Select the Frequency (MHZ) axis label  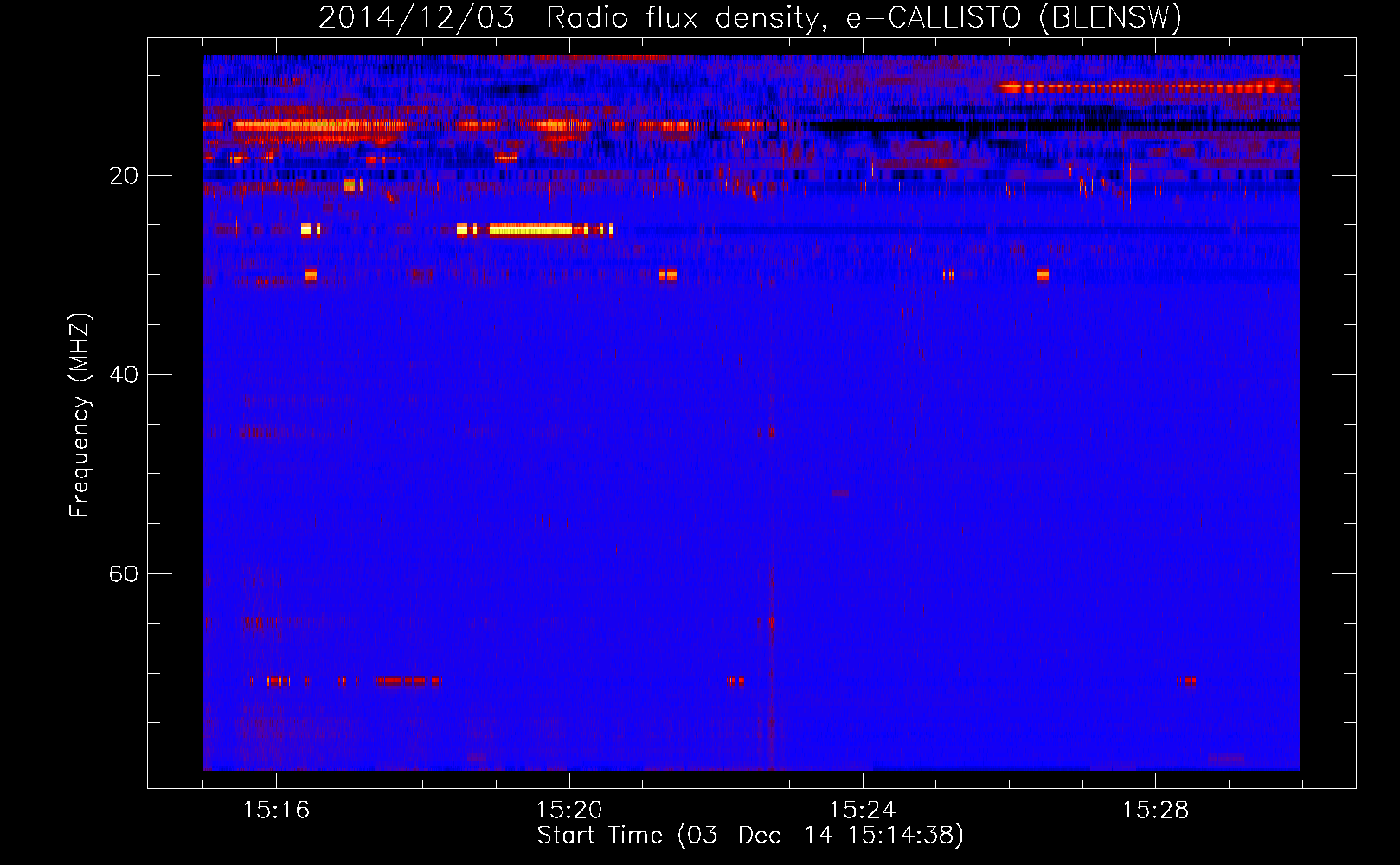coord(80,415)
